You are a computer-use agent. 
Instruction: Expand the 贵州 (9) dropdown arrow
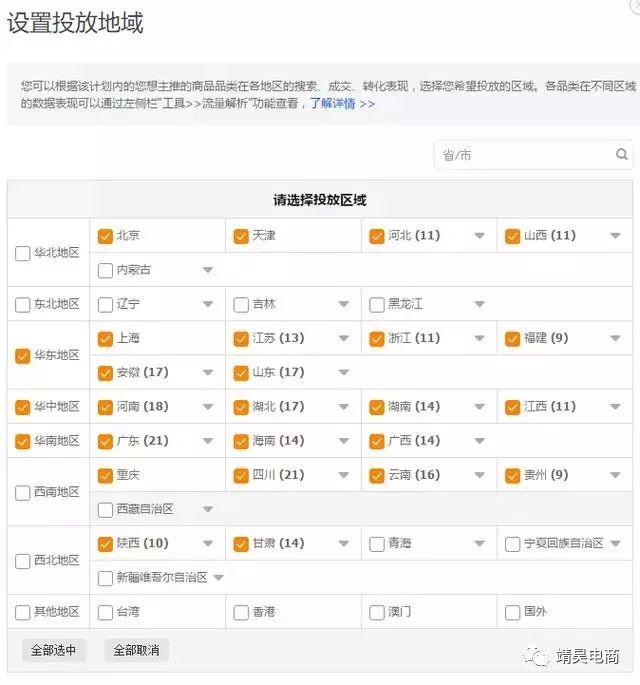[x=616, y=475]
